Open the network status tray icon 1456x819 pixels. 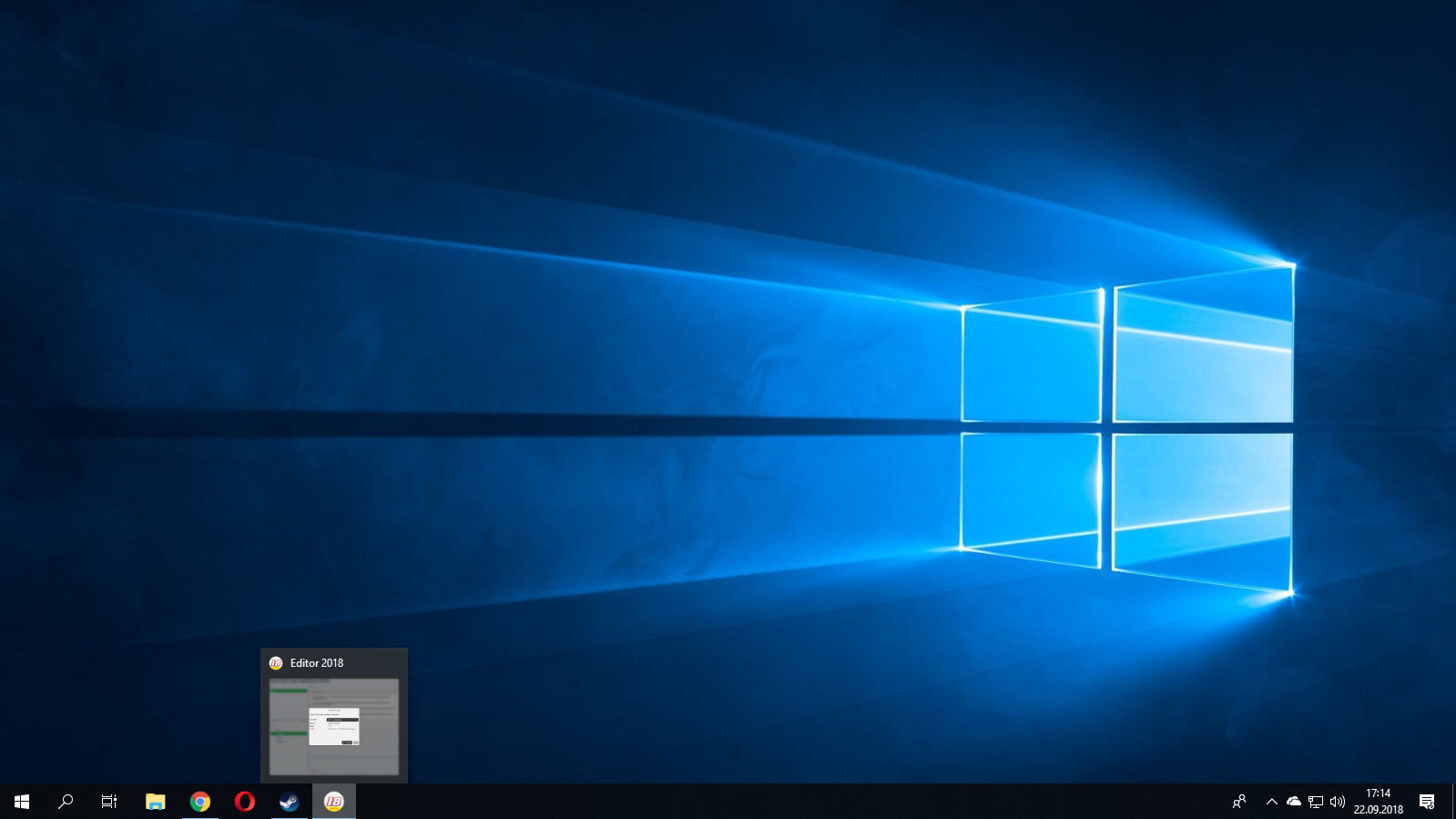tap(1316, 802)
